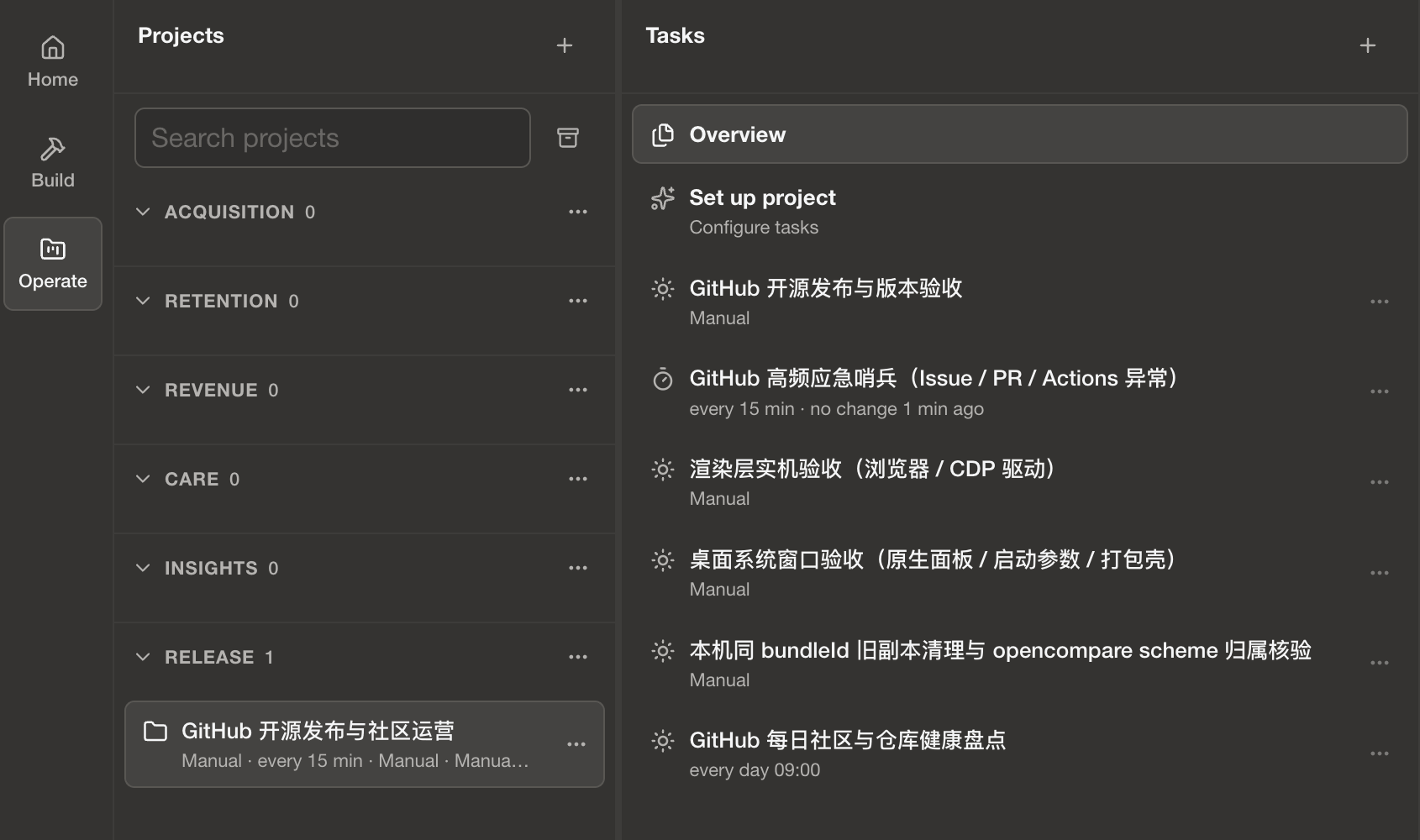Collapse the RELEASE group chevron
The width and height of the screenshot is (1420, 840).
(143, 657)
